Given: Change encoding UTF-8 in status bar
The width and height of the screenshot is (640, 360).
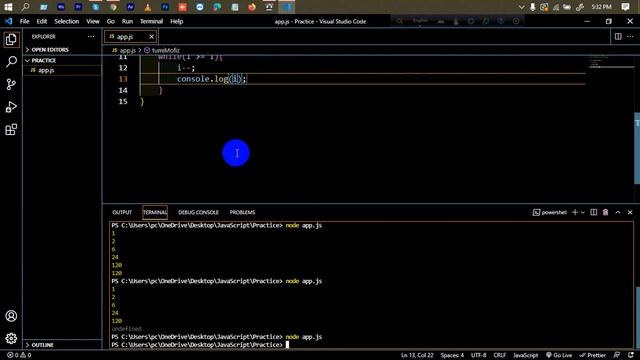Looking at the screenshot, I should [479, 355].
